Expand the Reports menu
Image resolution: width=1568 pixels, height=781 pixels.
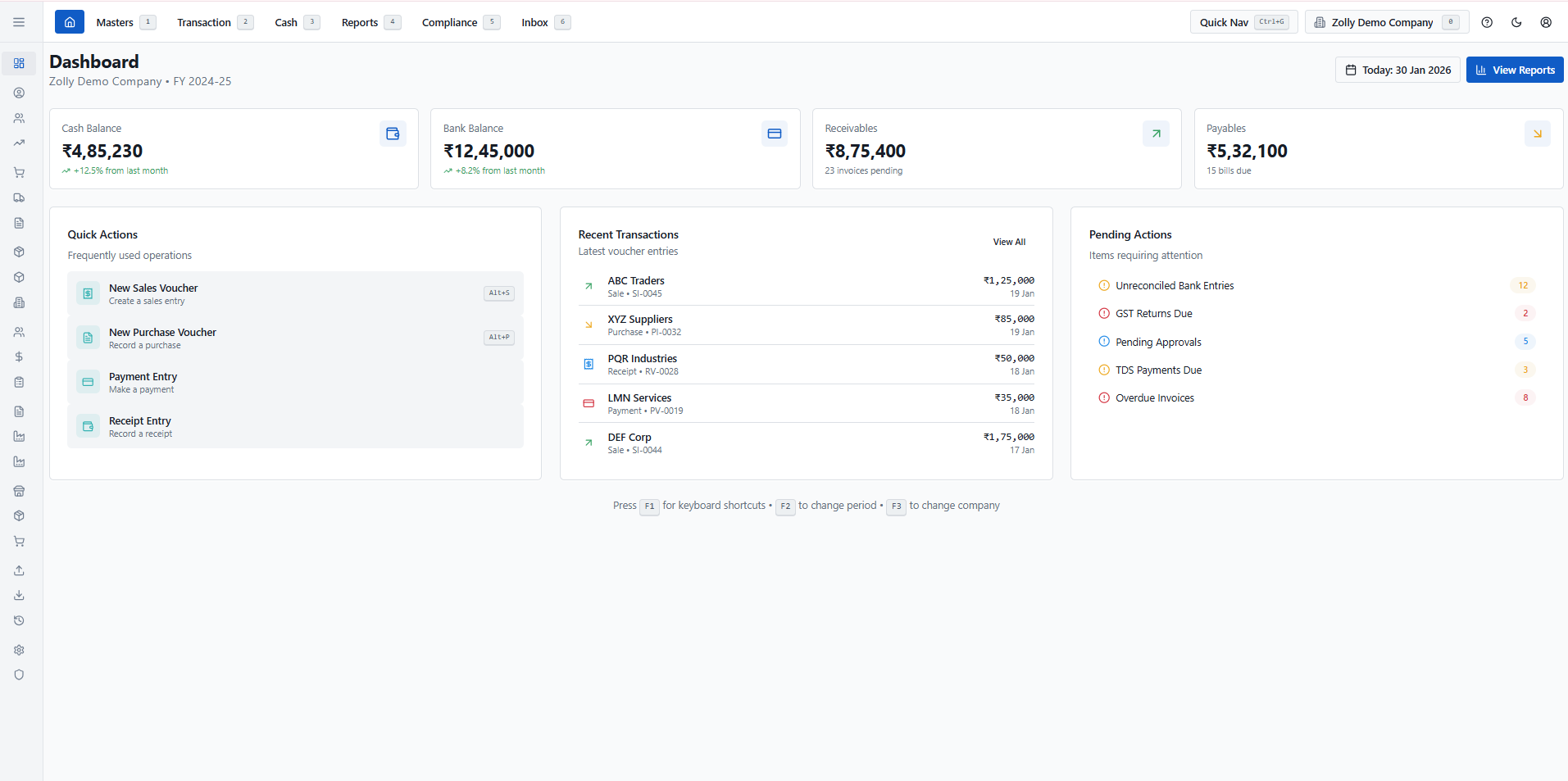pyautogui.click(x=361, y=22)
